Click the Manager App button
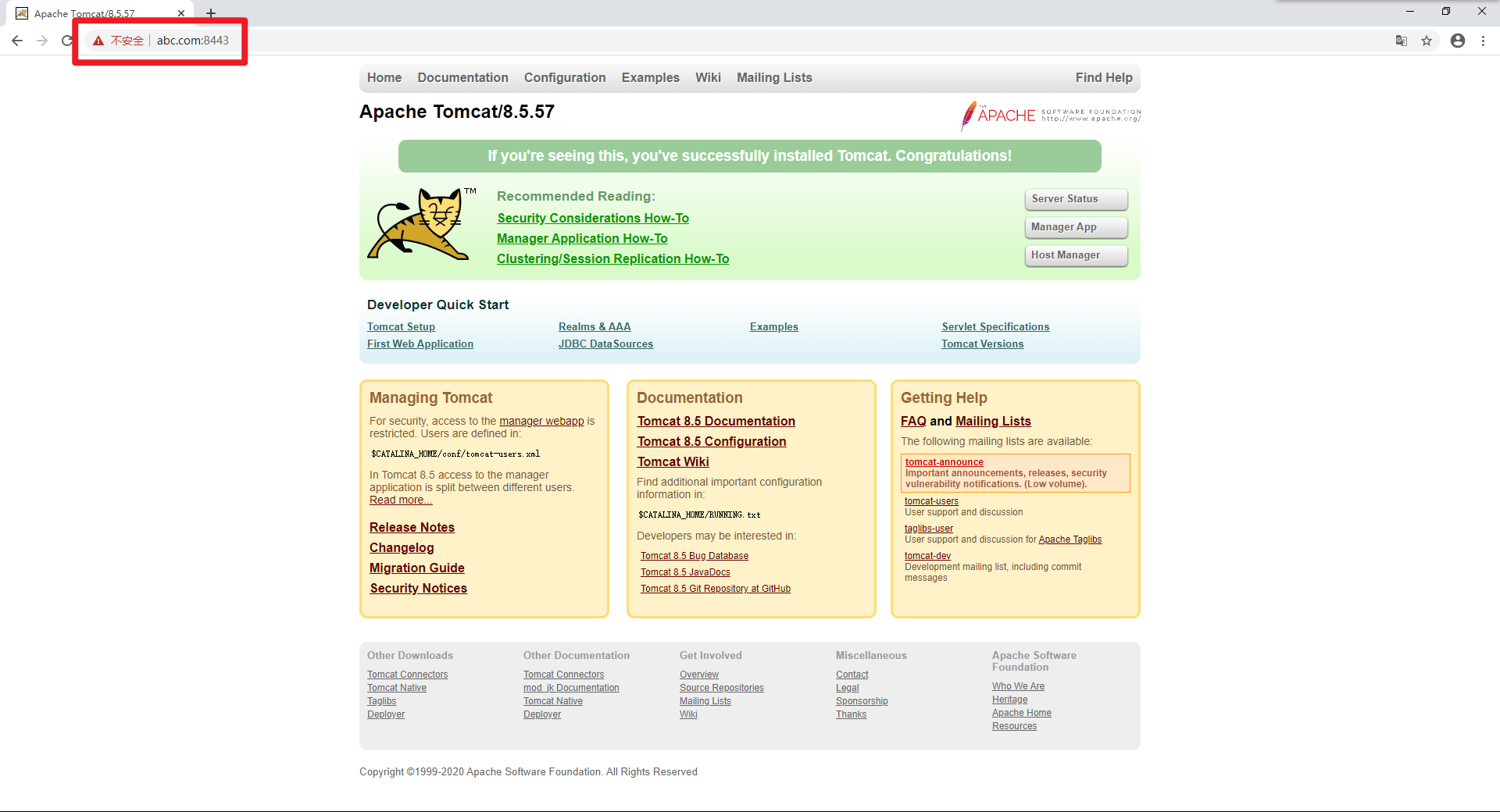 1076,227
